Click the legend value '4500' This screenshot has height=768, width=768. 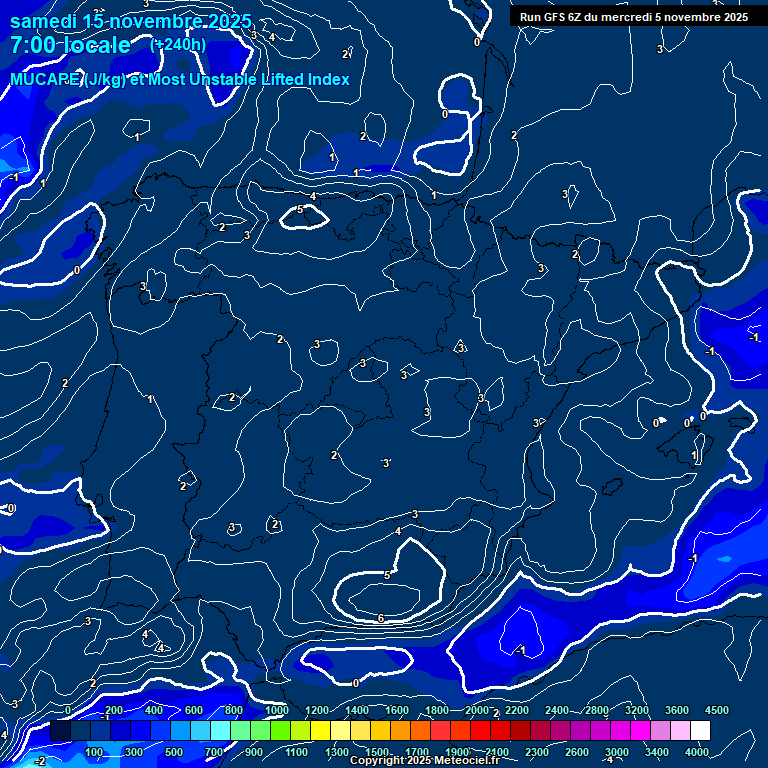click(x=717, y=710)
